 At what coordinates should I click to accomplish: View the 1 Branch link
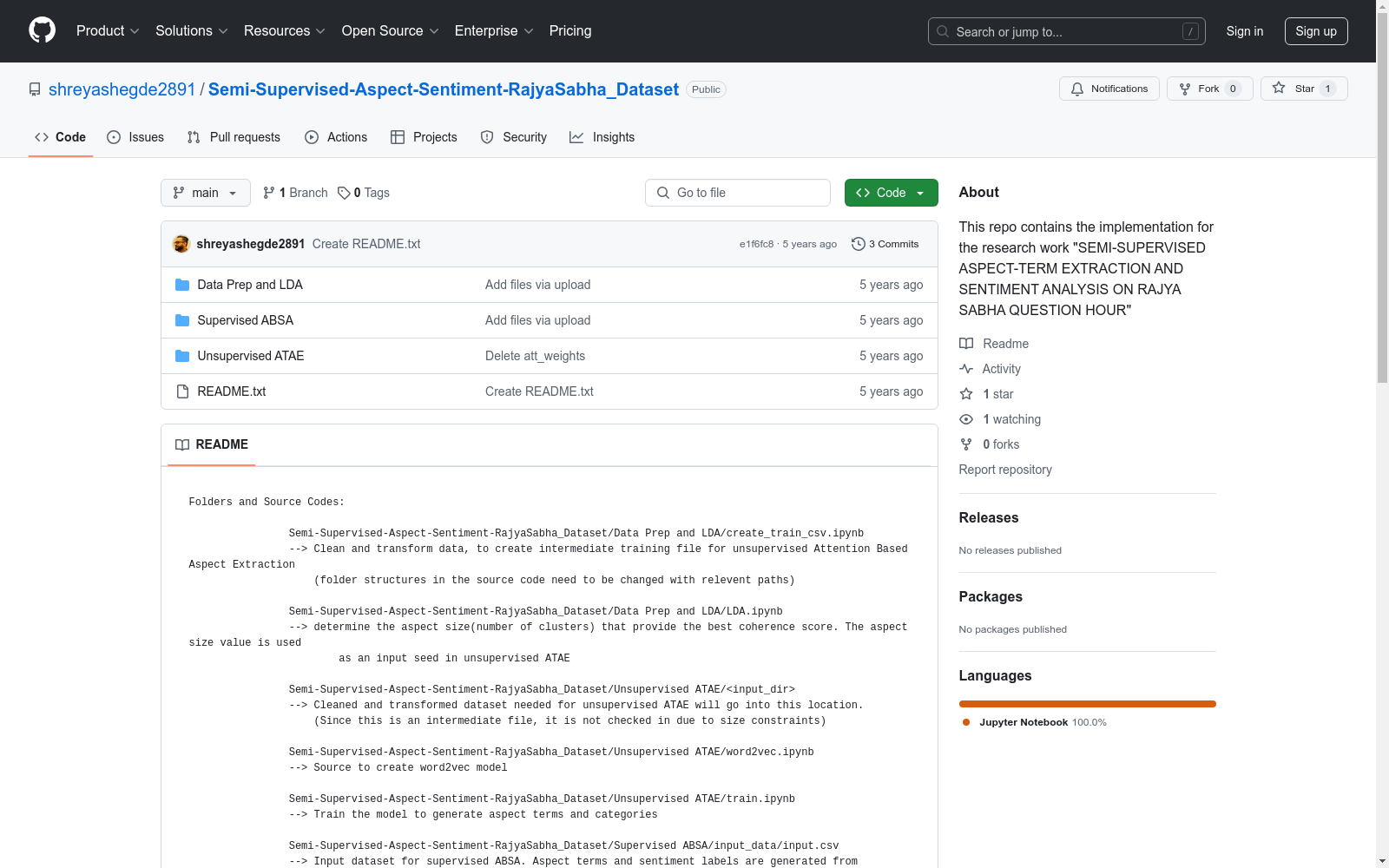coord(295,193)
